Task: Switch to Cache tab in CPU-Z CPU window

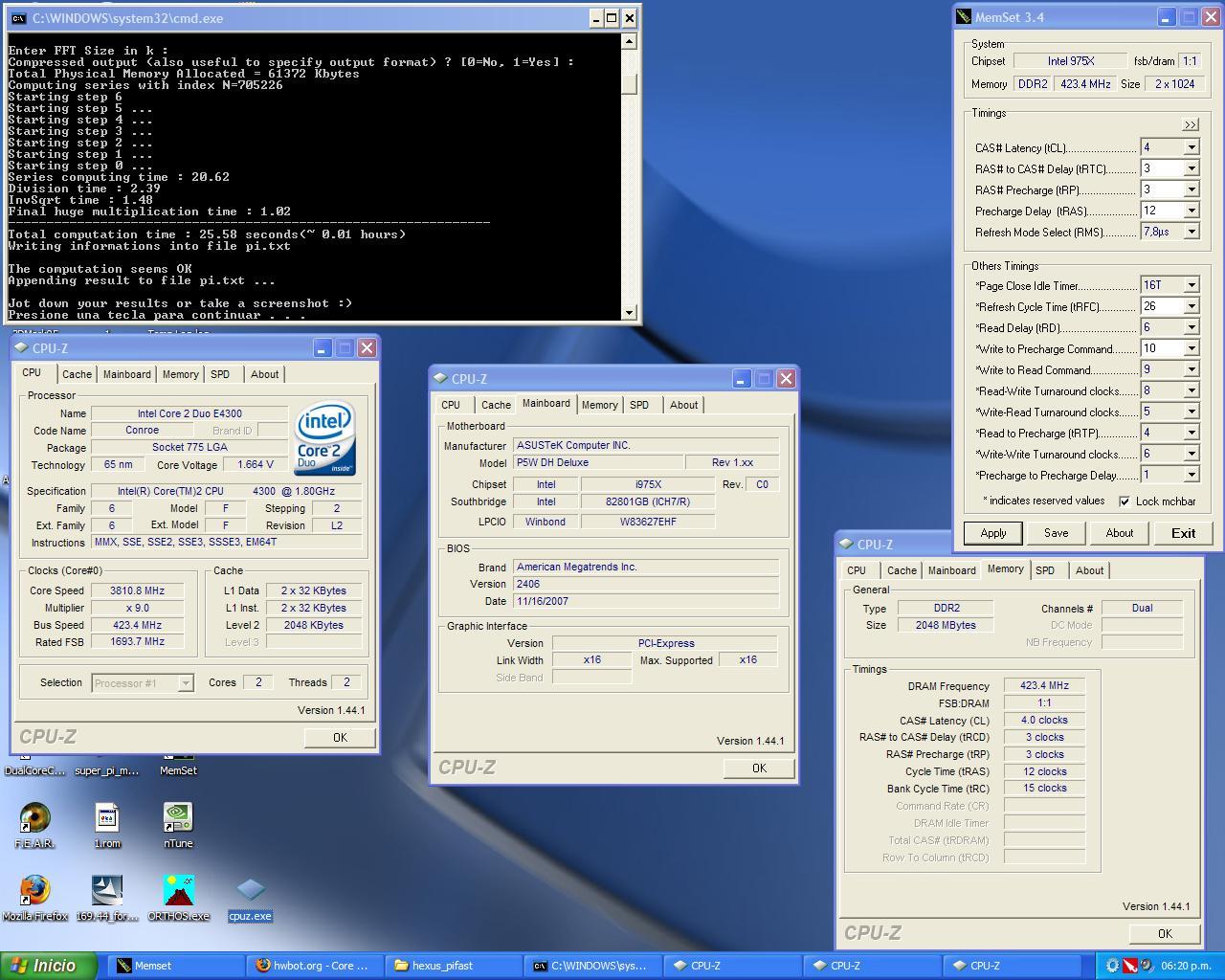Action: point(77,374)
